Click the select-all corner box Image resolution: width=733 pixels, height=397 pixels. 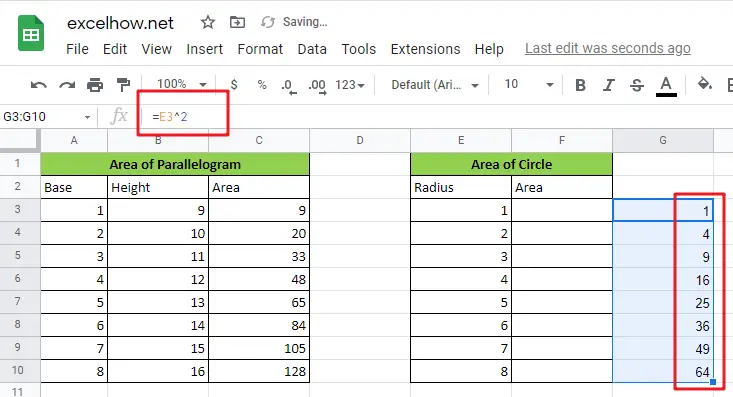tap(20, 140)
